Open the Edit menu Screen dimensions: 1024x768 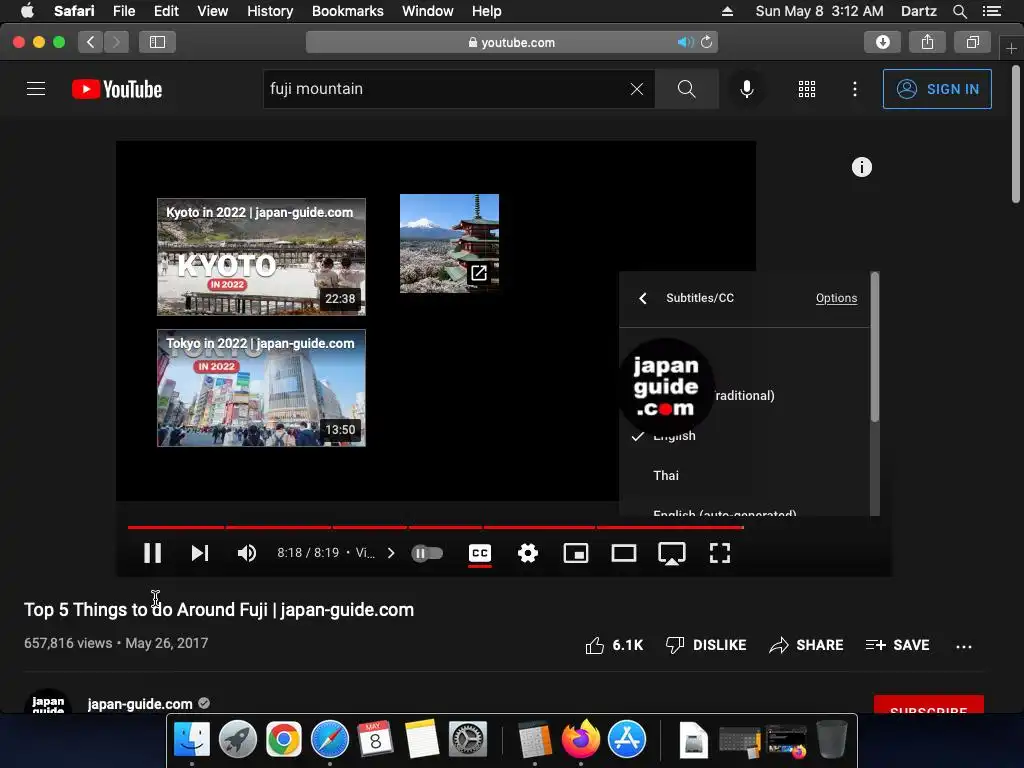pos(166,11)
